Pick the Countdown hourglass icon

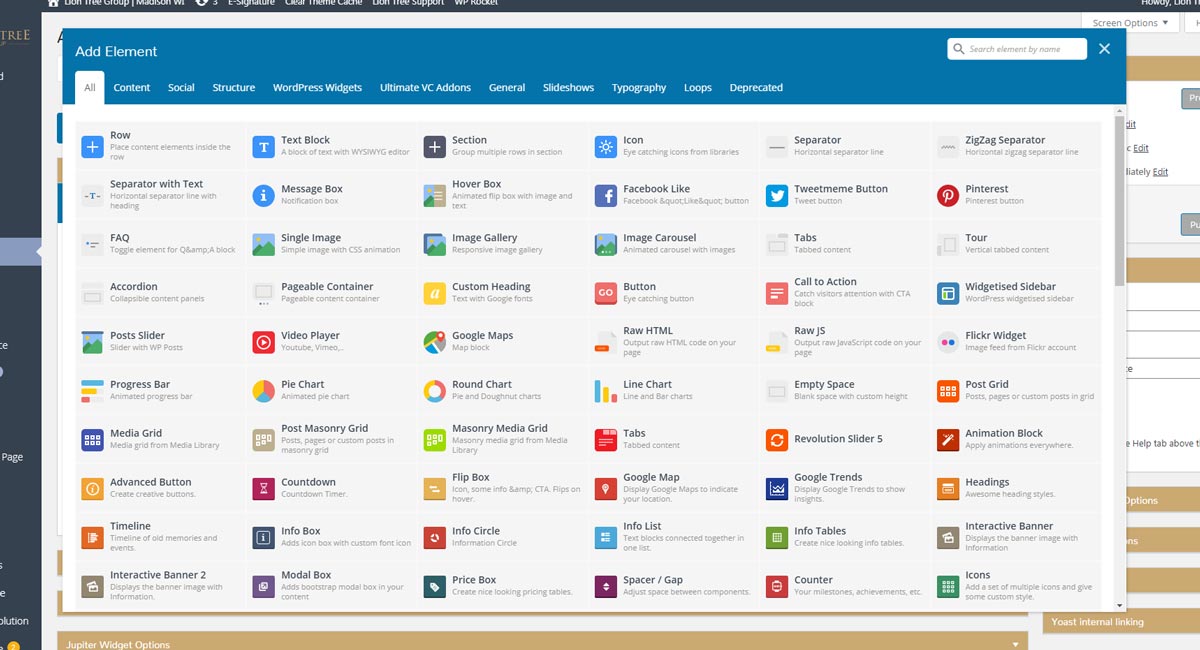coord(263,489)
